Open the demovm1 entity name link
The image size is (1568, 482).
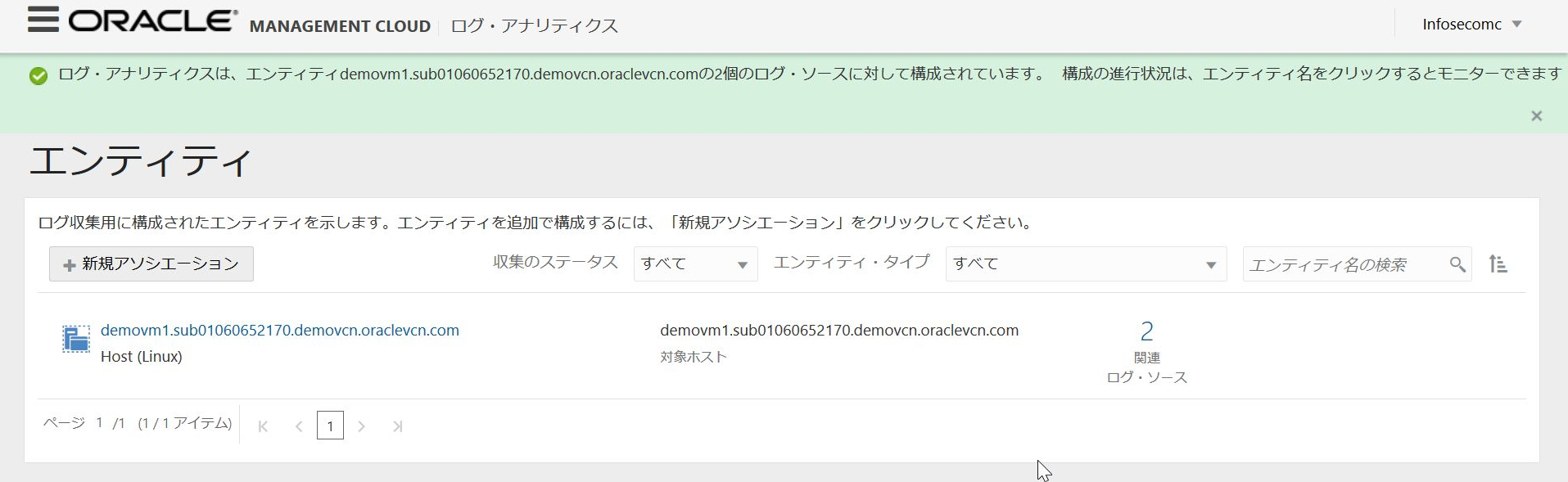pyautogui.click(x=279, y=331)
